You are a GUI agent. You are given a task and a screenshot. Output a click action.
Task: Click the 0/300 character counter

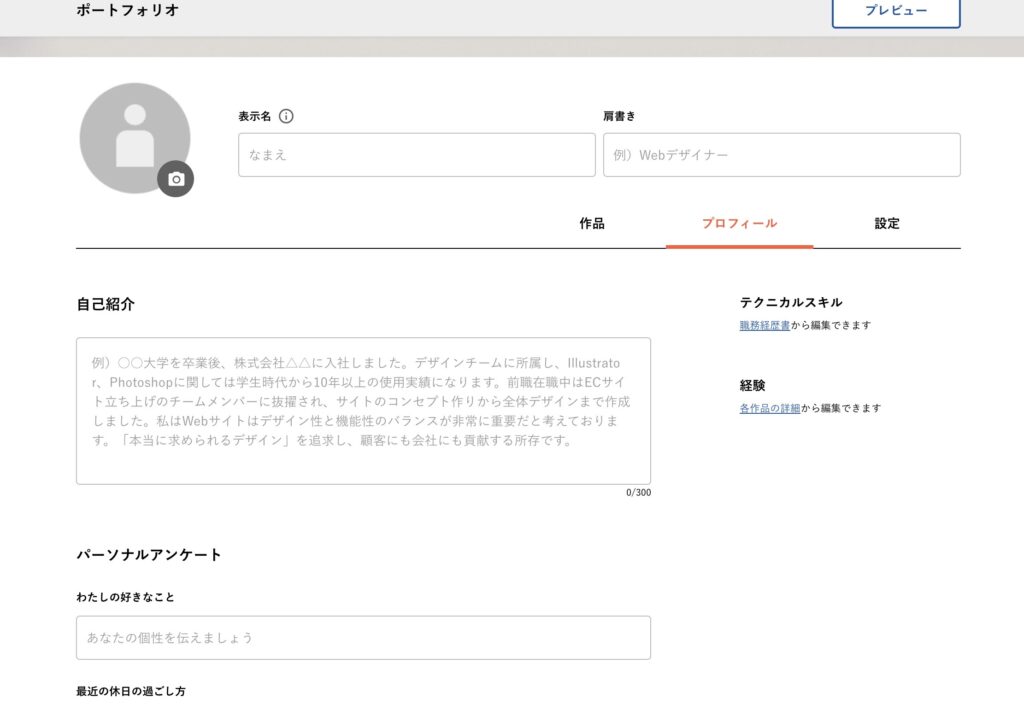[x=641, y=492]
